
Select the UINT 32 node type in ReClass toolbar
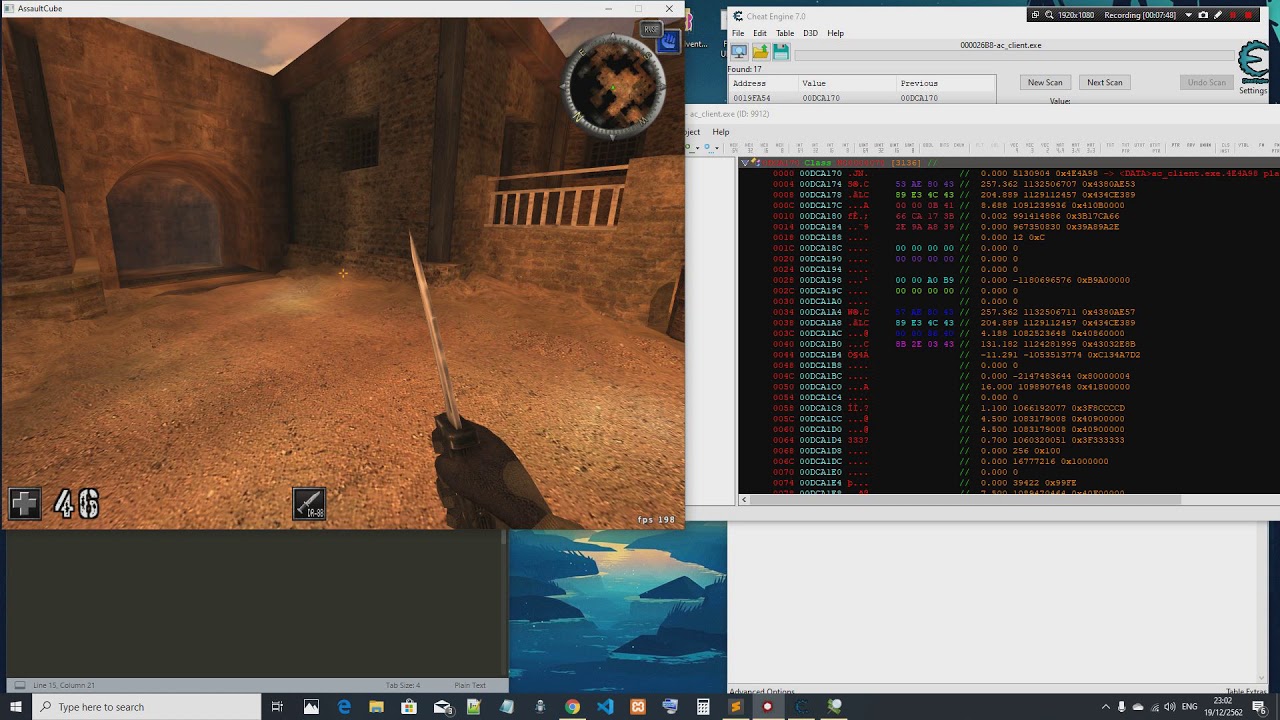(879, 147)
